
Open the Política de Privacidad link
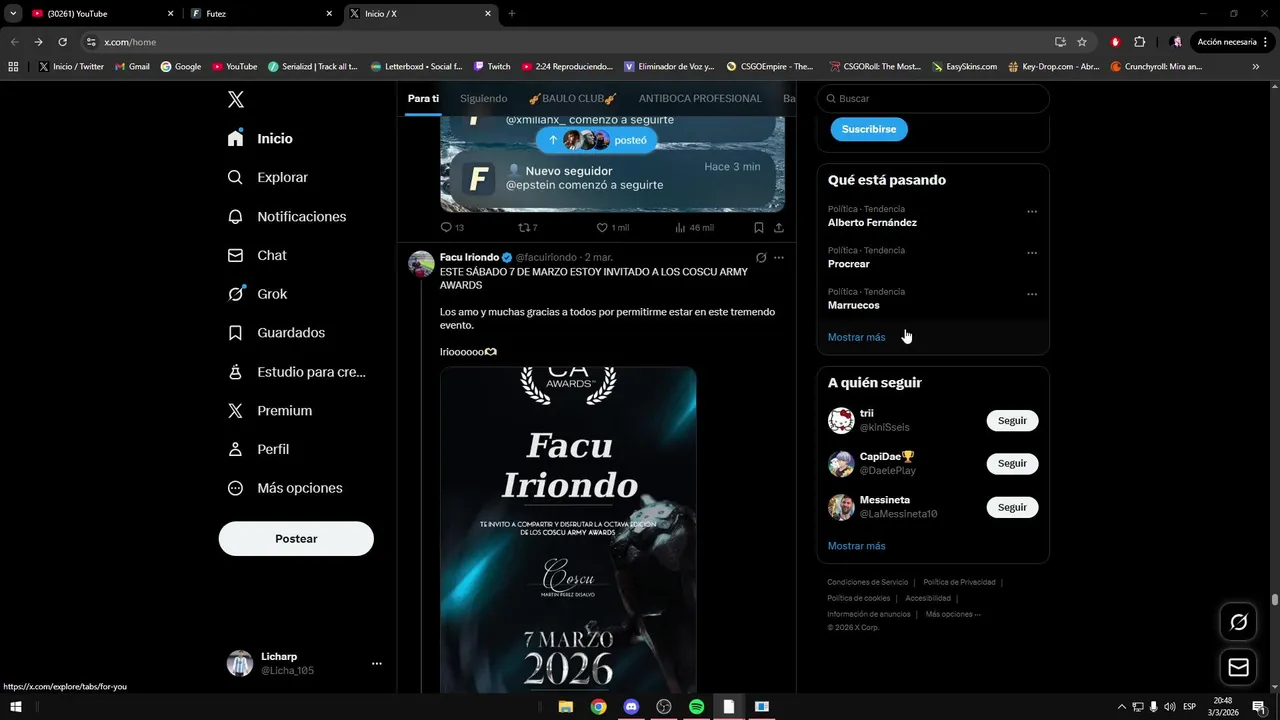959,582
